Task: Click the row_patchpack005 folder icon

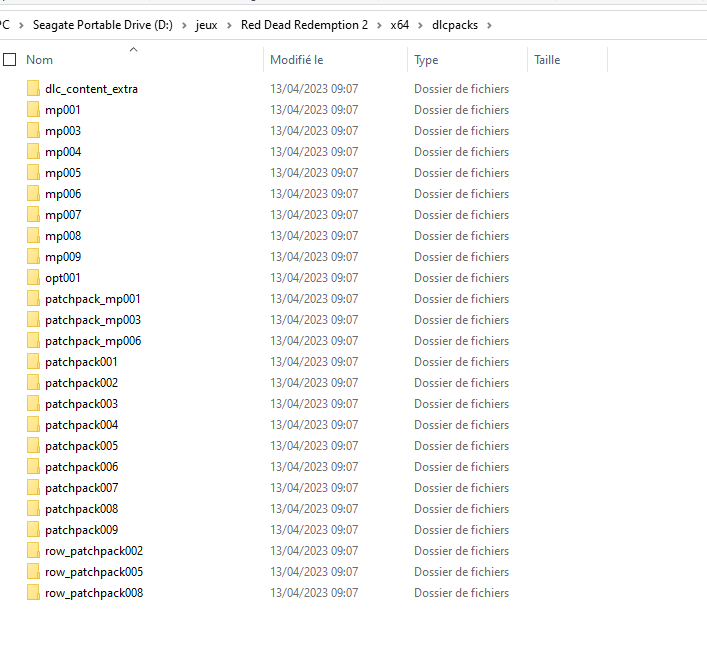Action: tap(33, 572)
